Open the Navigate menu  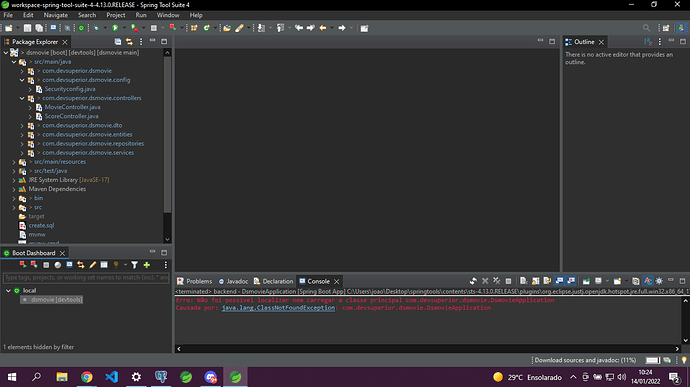pos(55,15)
